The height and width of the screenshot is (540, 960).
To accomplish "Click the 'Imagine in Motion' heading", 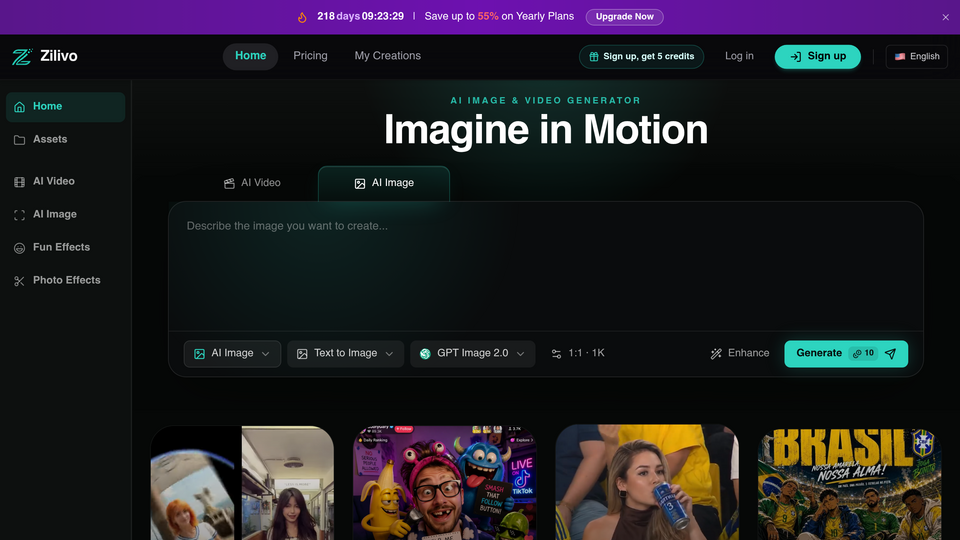I will 546,130.
